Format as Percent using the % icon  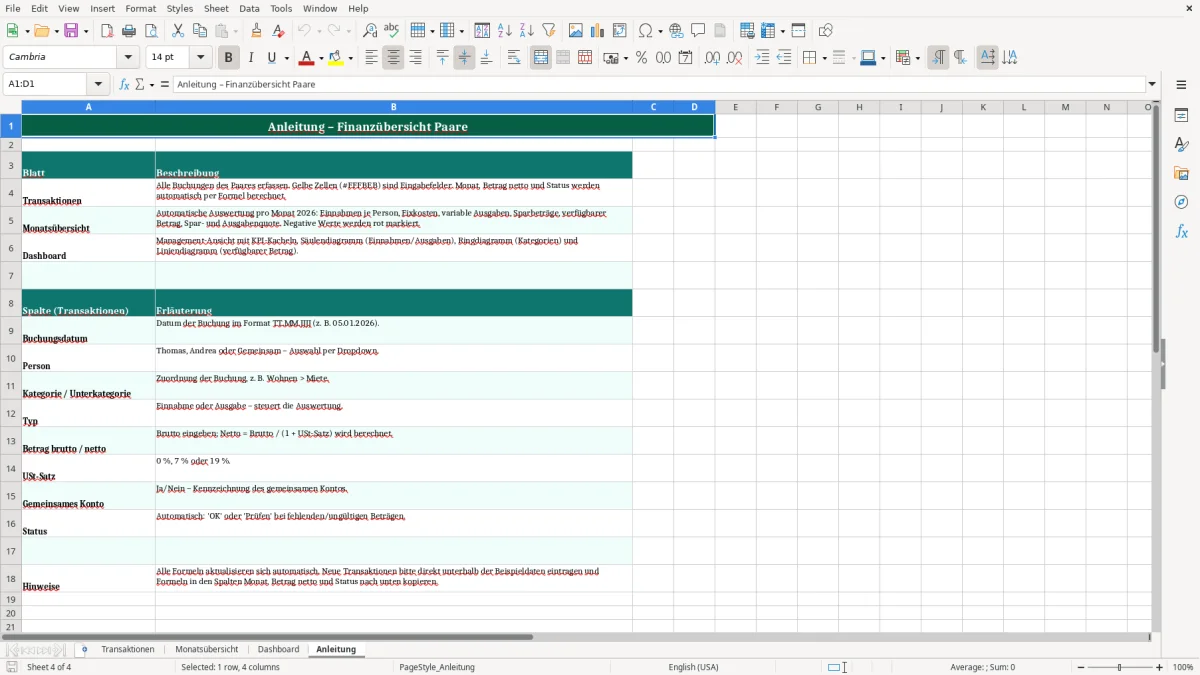point(641,58)
